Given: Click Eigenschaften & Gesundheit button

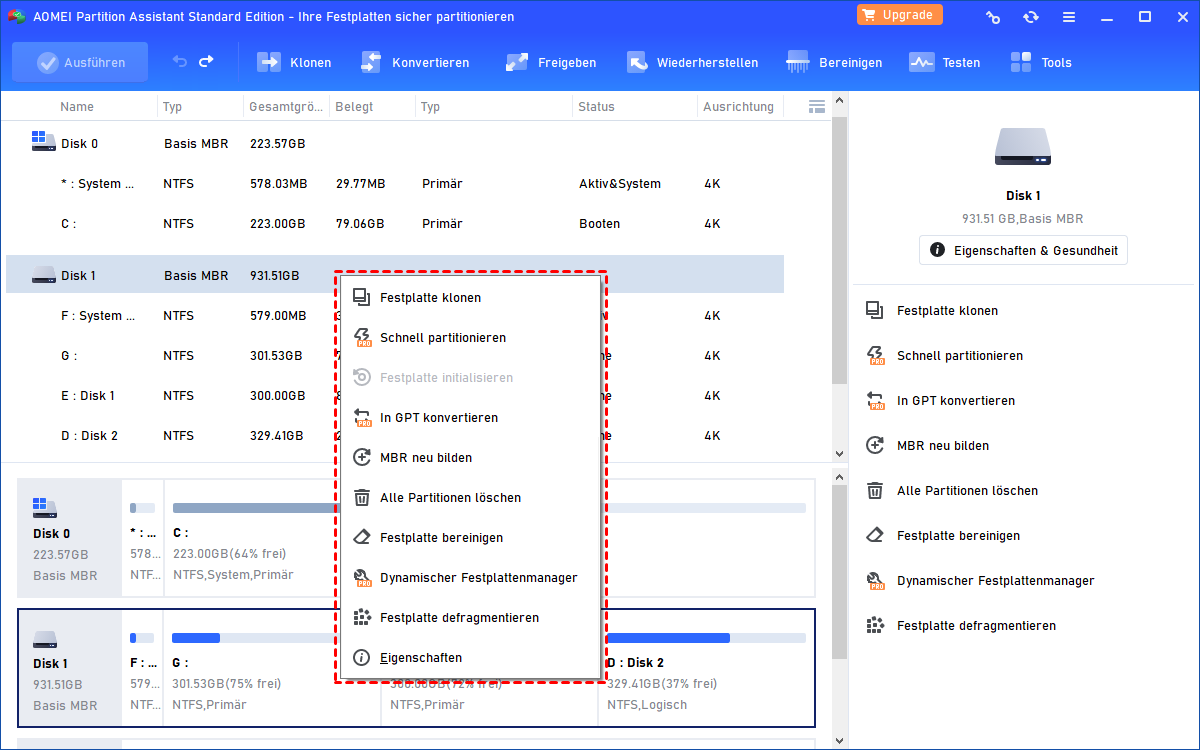Looking at the screenshot, I should [x=1023, y=250].
